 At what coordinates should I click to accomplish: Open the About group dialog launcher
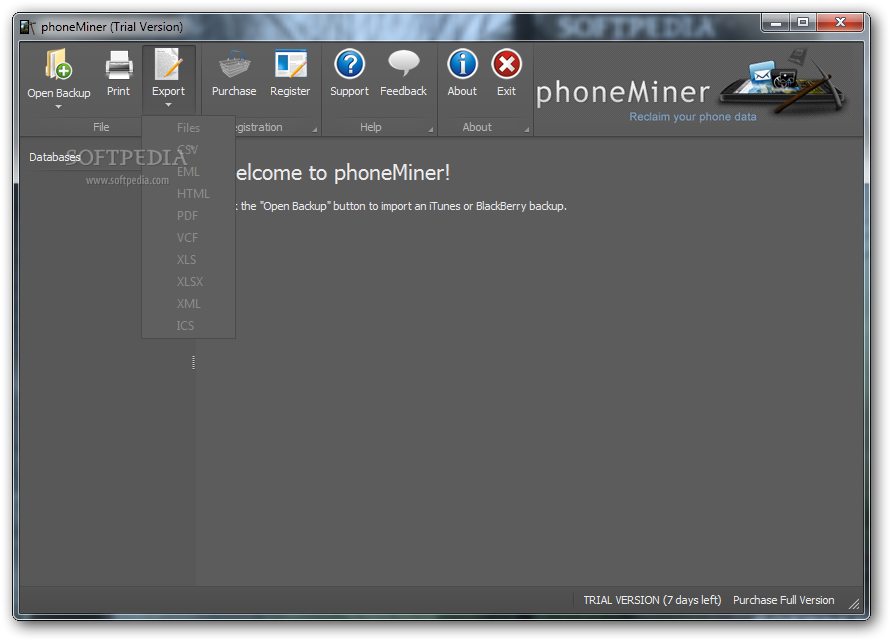coord(526,130)
